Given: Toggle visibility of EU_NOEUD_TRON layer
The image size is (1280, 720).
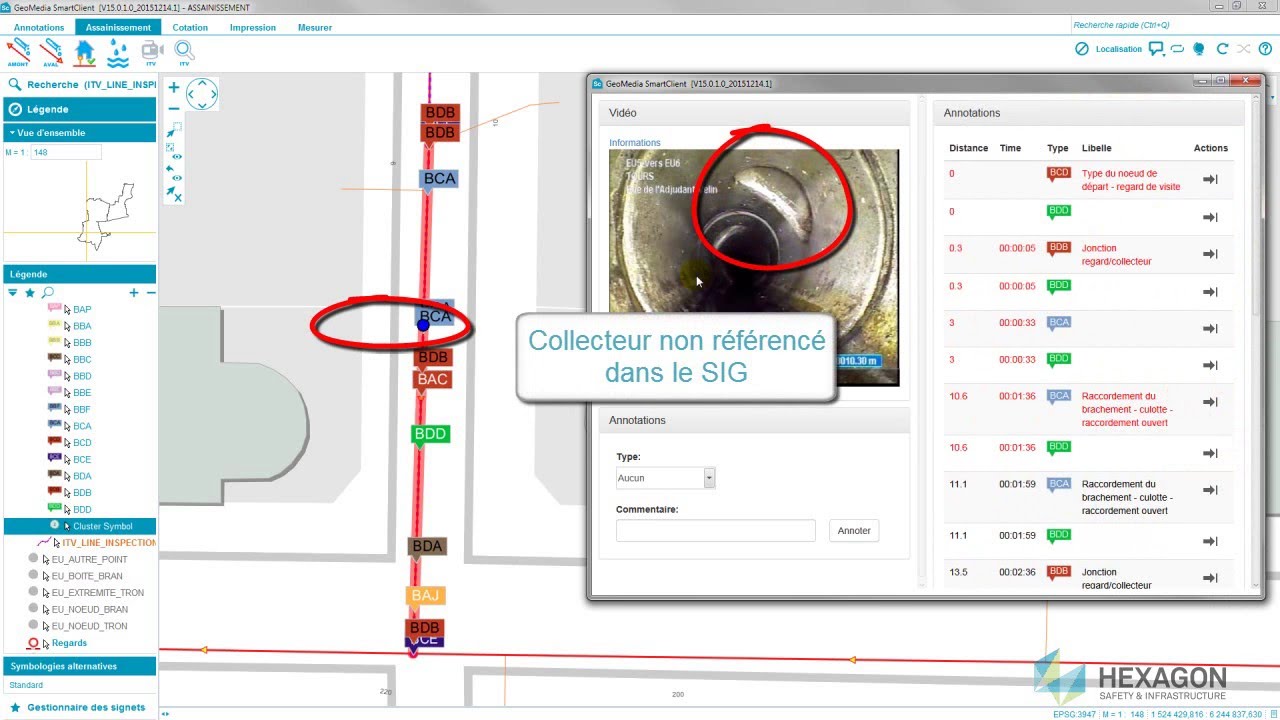Looking at the screenshot, I should (x=33, y=625).
